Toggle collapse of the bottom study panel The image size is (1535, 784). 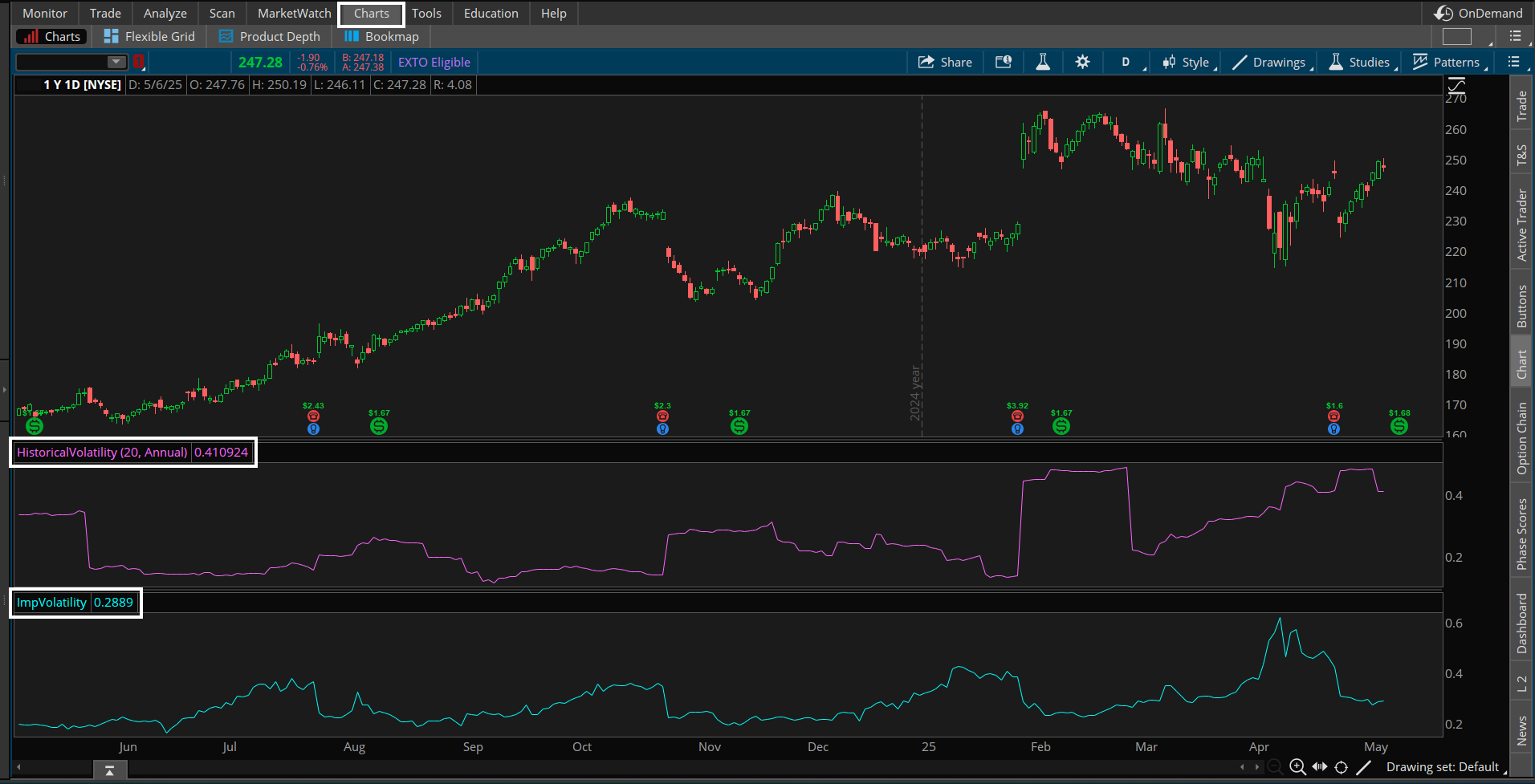[x=109, y=769]
